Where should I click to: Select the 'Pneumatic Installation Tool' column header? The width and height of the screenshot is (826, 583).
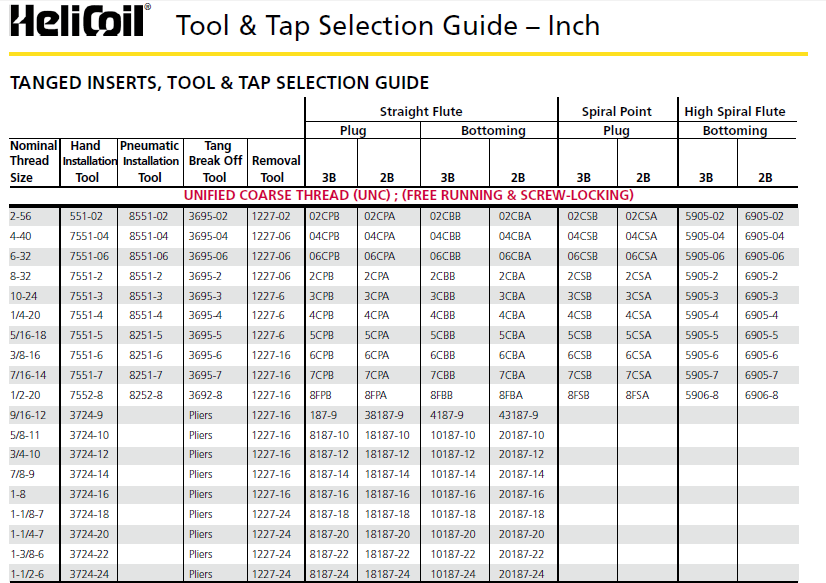(150, 162)
